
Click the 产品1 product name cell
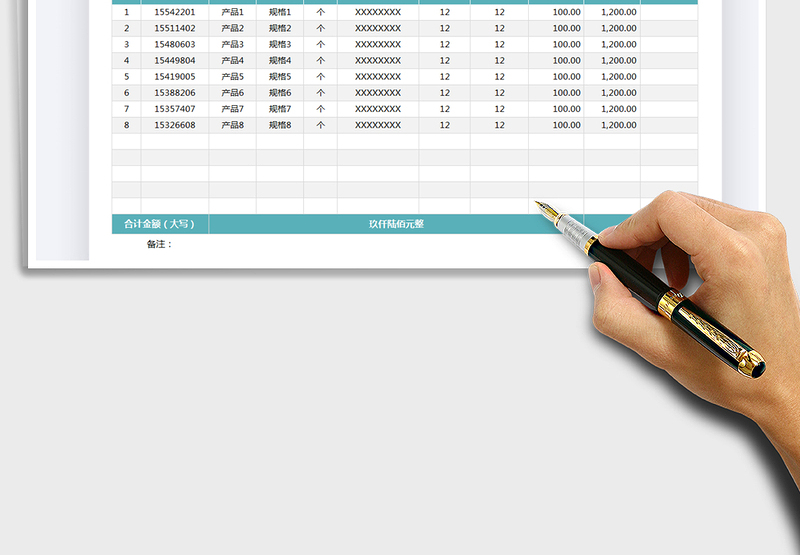coord(233,12)
